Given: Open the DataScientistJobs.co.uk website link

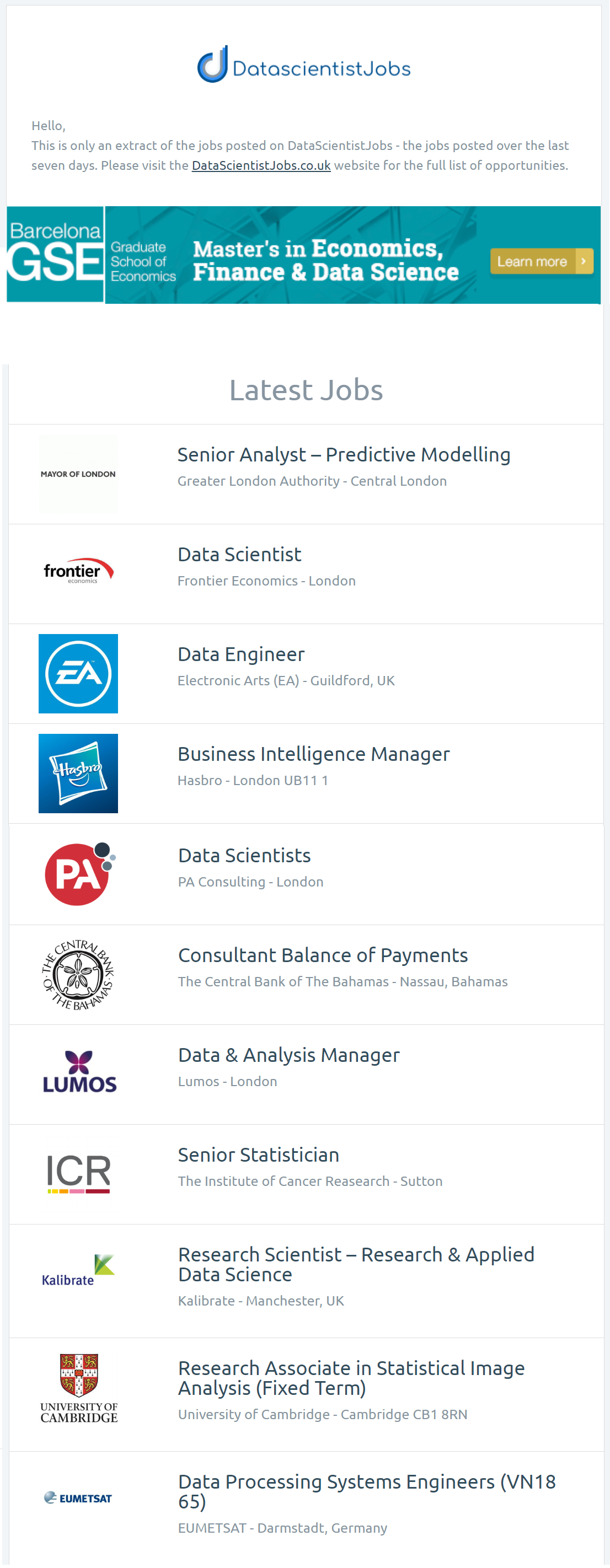Looking at the screenshot, I should click(x=261, y=165).
